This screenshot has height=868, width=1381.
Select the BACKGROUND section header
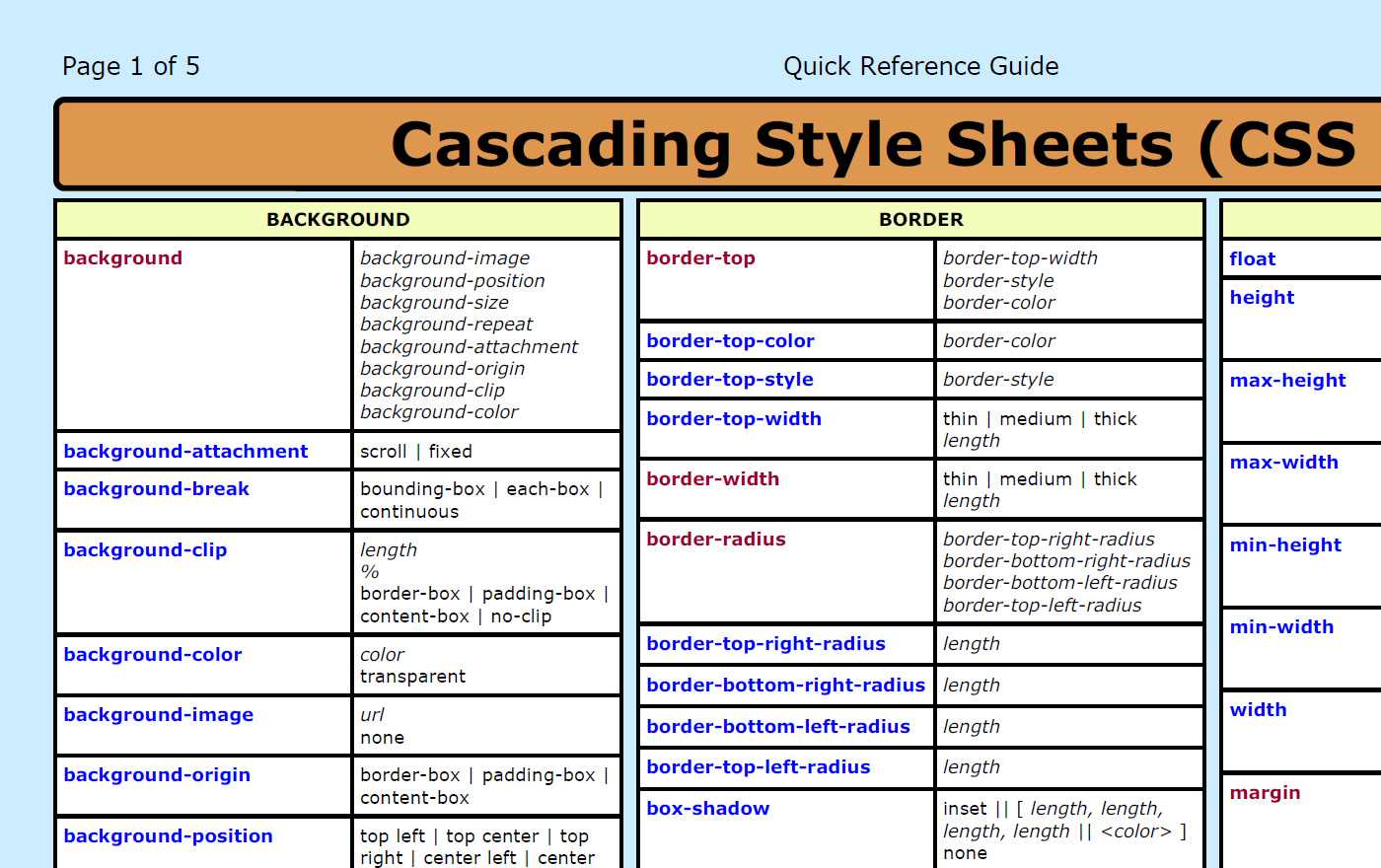tap(338, 220)
